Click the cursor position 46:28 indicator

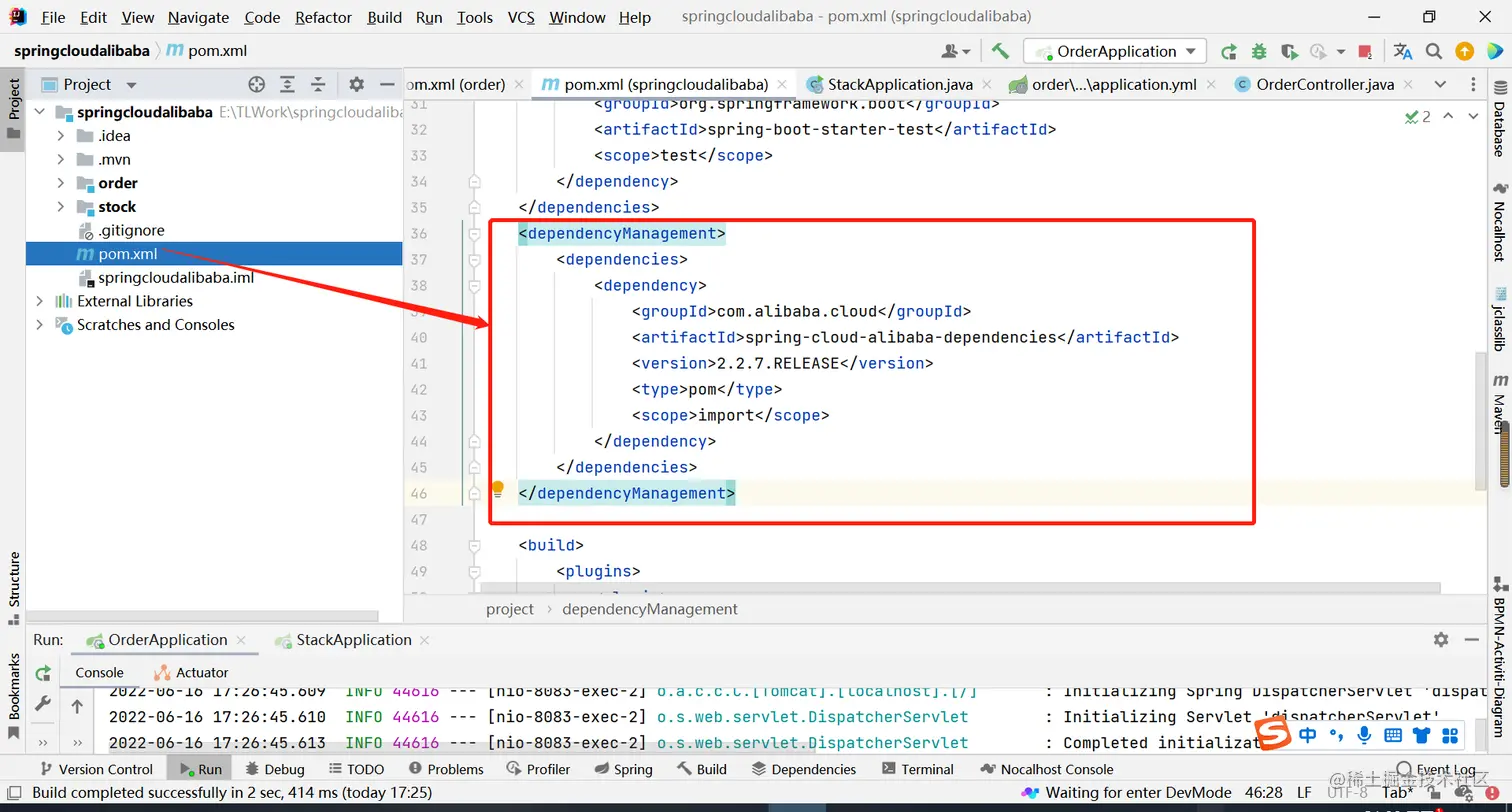pos(1262,793)
